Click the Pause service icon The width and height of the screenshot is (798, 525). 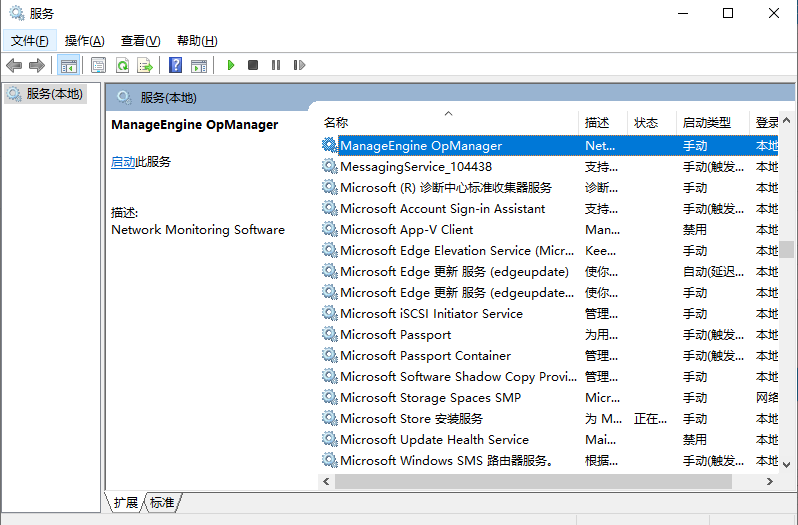point(276,65)
